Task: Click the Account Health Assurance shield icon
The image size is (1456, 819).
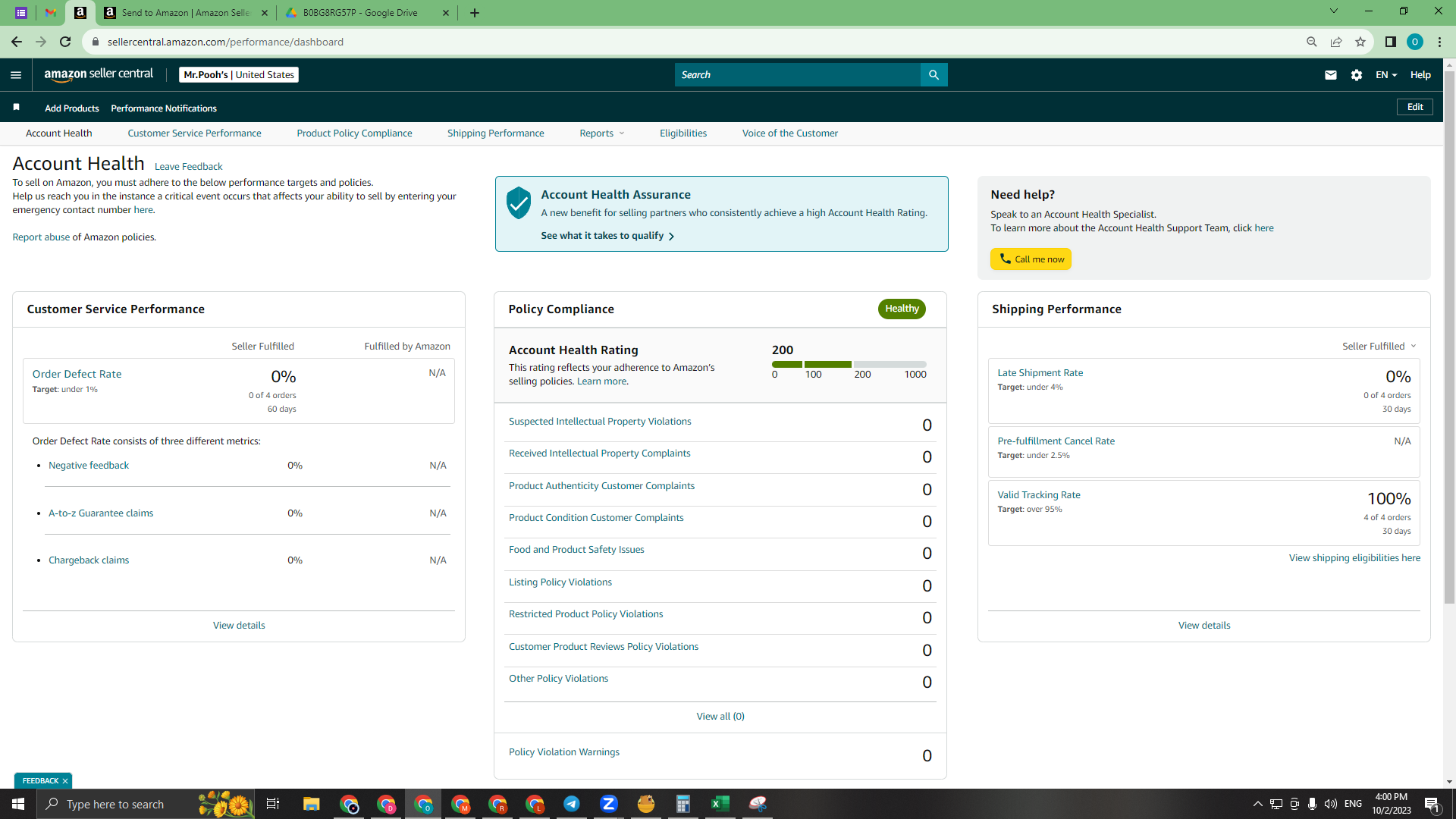Action: [x=519, y=203]
